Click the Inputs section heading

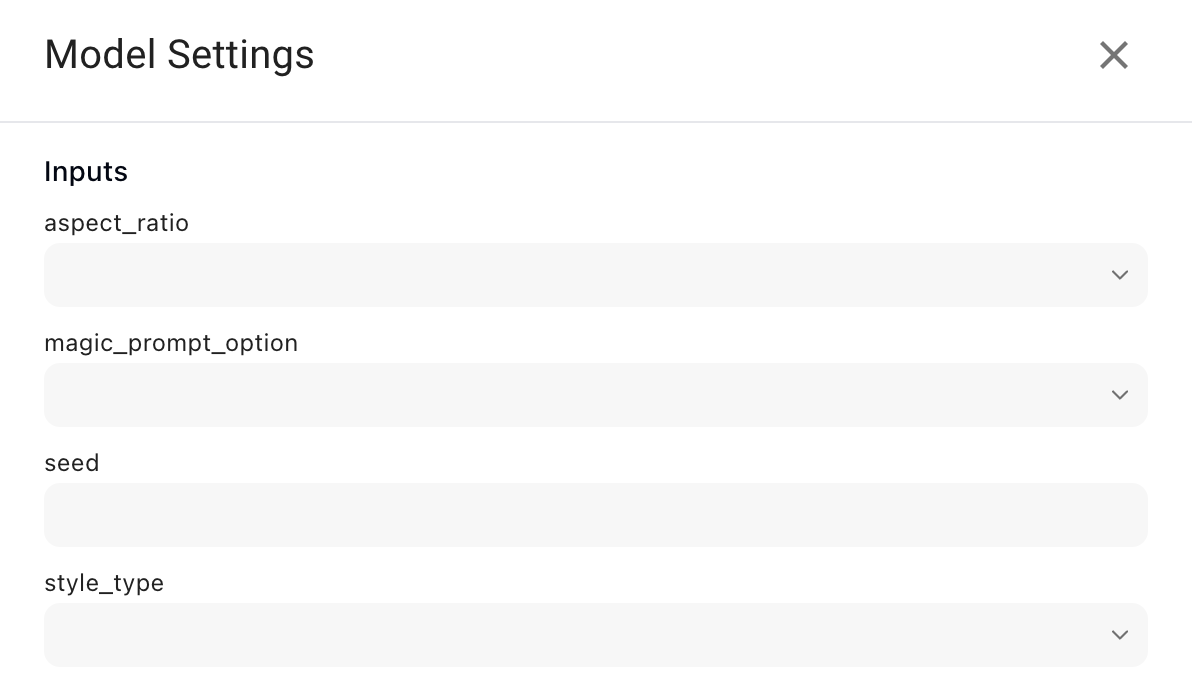[86, 172]
